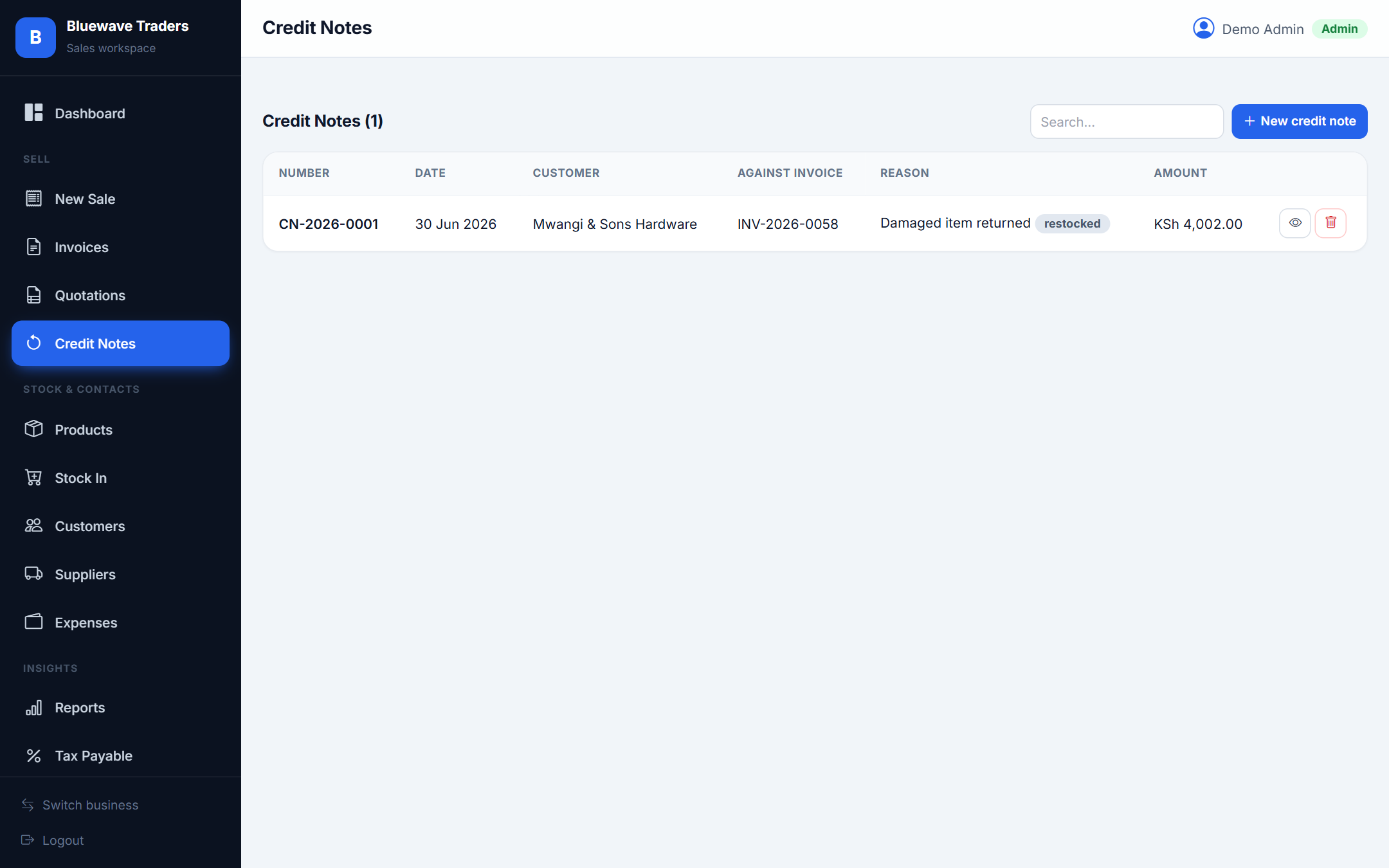The height and width of the screenshot is (868, 1389).
Task: Click the 30 Jun 2026 date cell
Action: click(x=455, y=224)
